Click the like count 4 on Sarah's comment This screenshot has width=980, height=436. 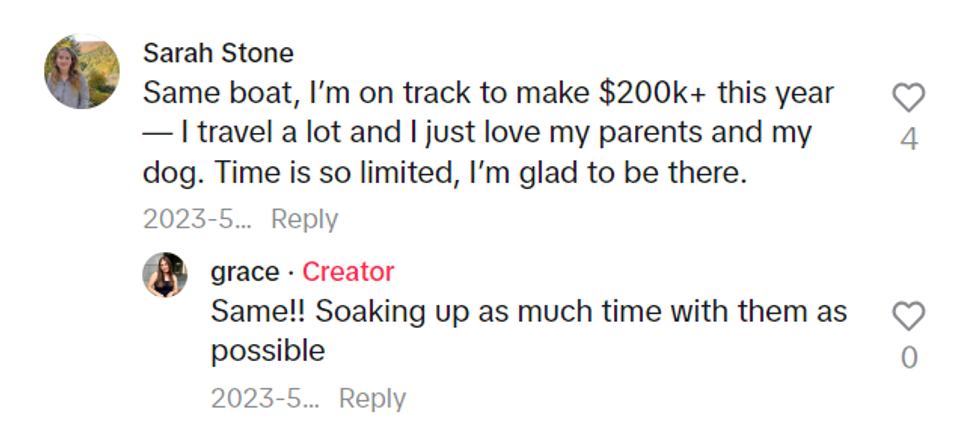point(908,139)
